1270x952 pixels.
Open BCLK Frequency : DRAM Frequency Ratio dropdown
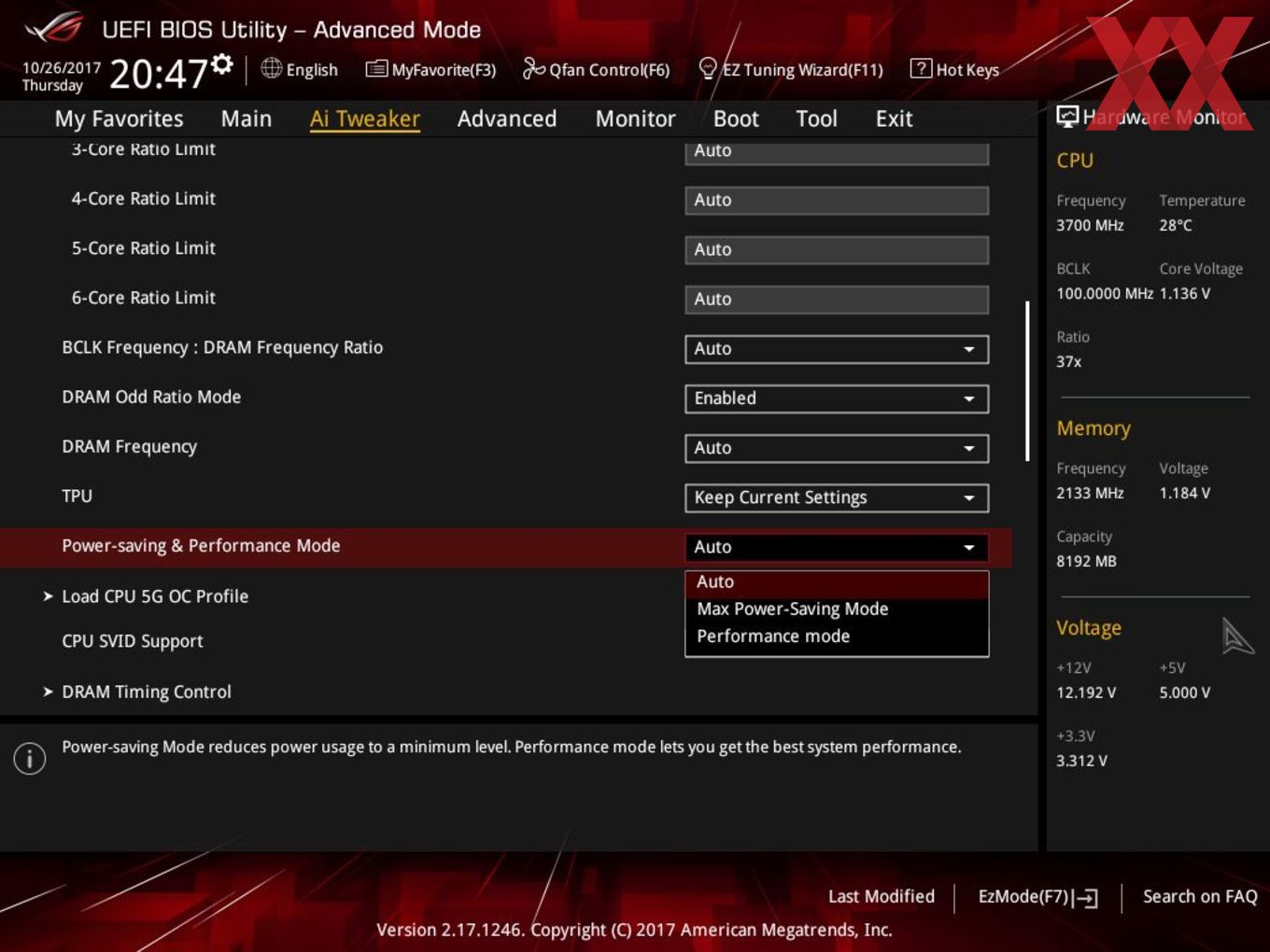(x=837, y=349)
